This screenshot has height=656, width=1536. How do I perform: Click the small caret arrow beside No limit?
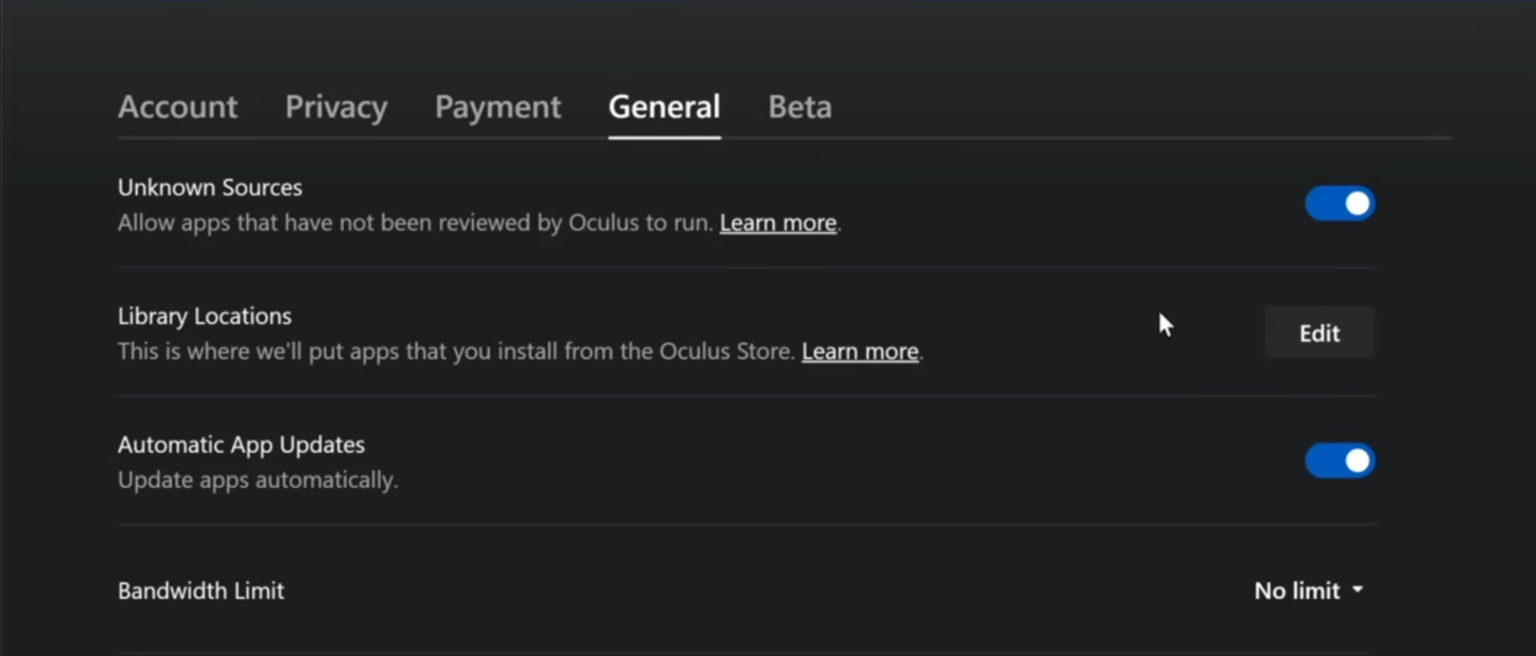pos(1358,591)
